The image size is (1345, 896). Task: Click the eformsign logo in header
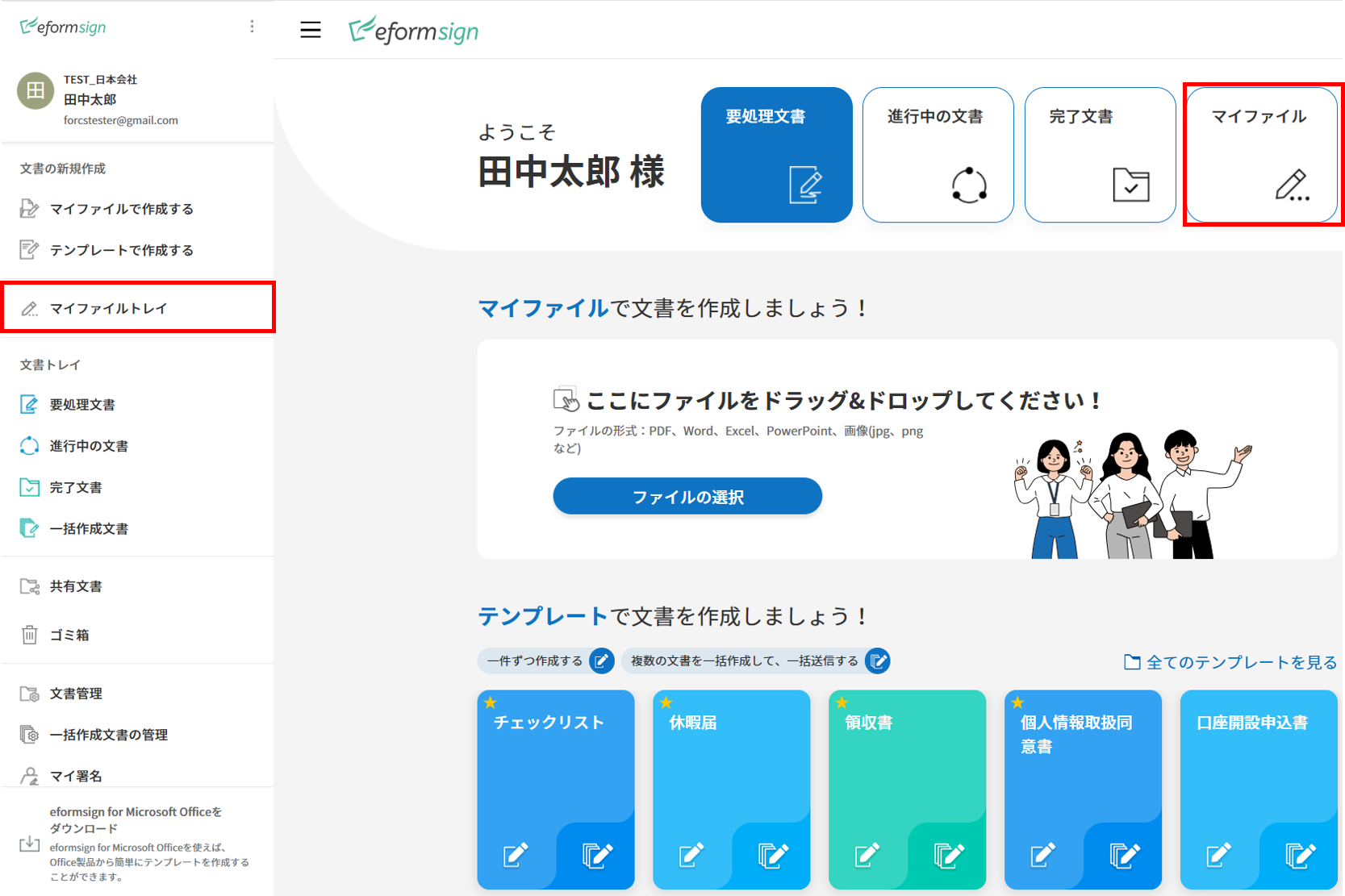pos(414,31)
